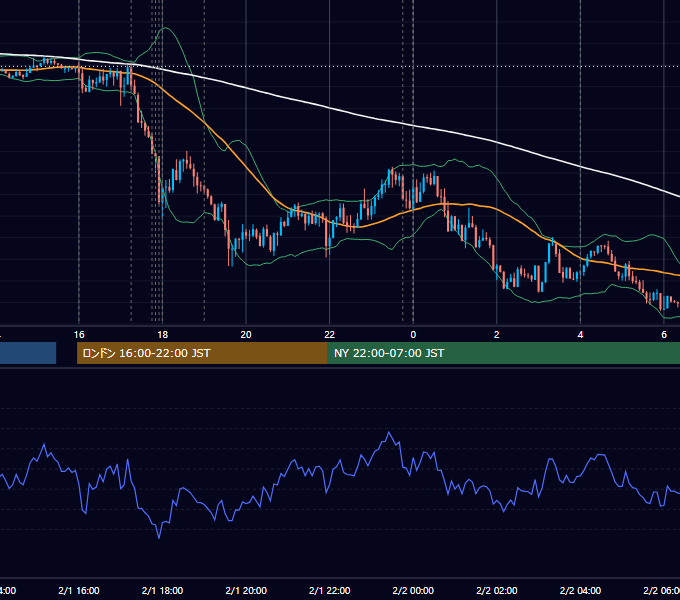Click the upper time axis label 2
680x600 pixels.
coord(497,335)
